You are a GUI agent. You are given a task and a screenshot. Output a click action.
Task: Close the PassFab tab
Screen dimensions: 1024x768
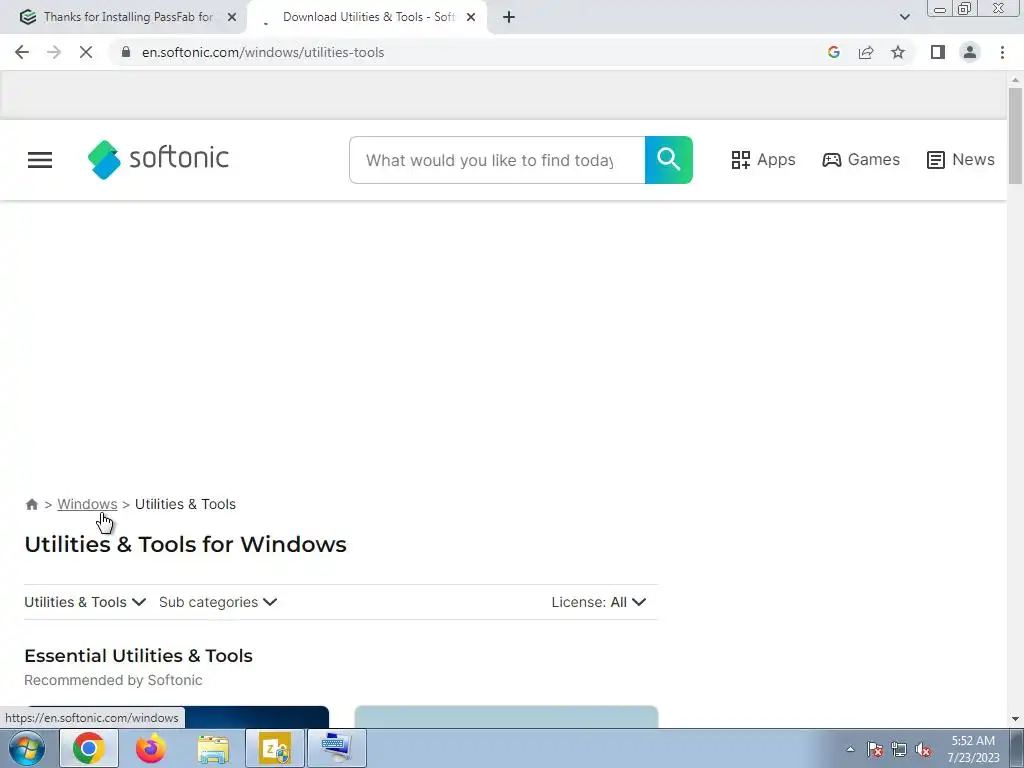[232, 18]
